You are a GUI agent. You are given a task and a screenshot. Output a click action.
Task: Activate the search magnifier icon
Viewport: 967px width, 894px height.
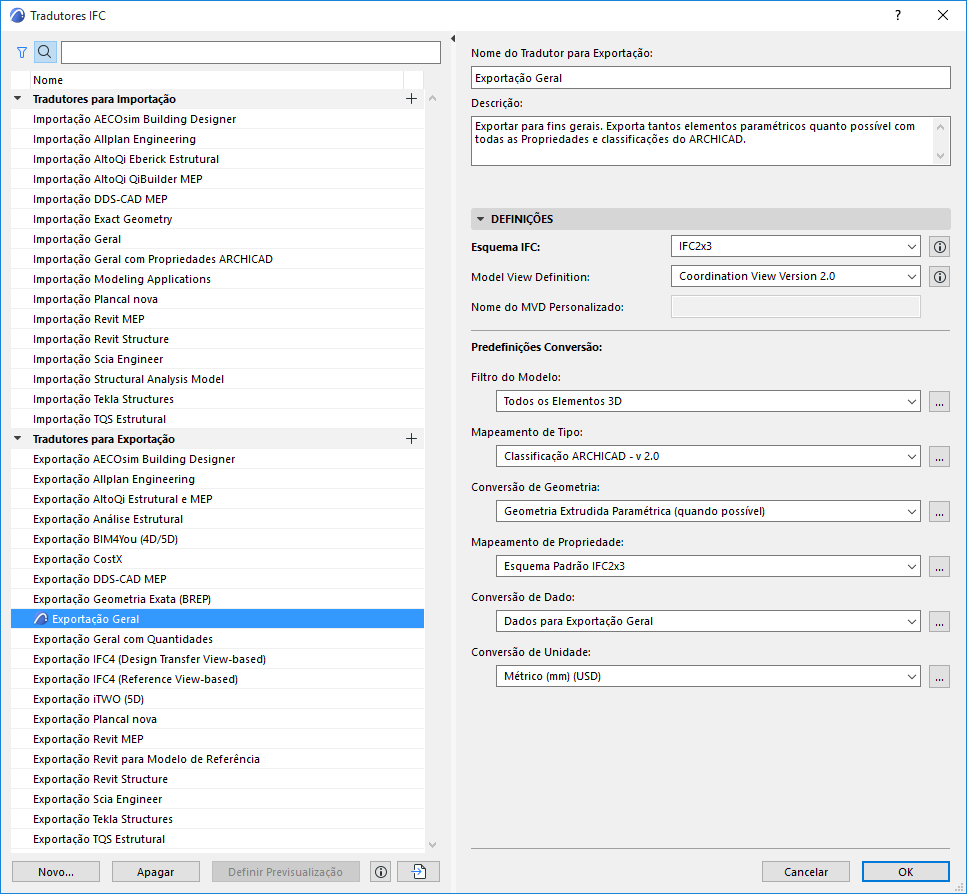[44, 51]
